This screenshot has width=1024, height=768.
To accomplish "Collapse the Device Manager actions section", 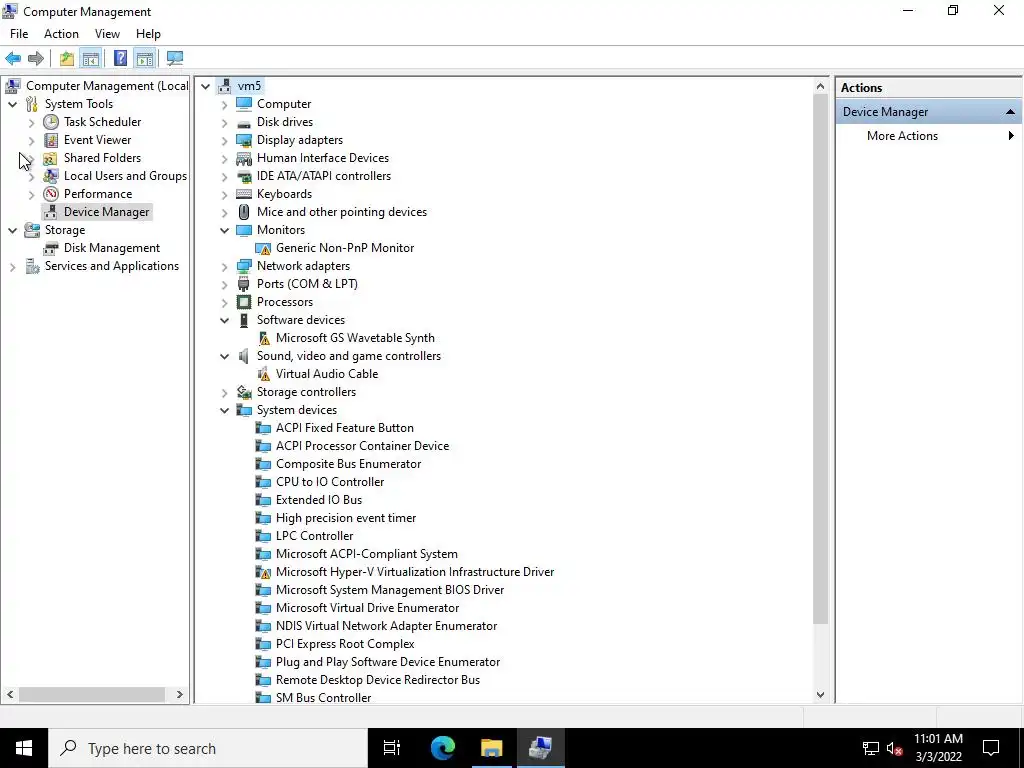I will [x=1010, y=112].
